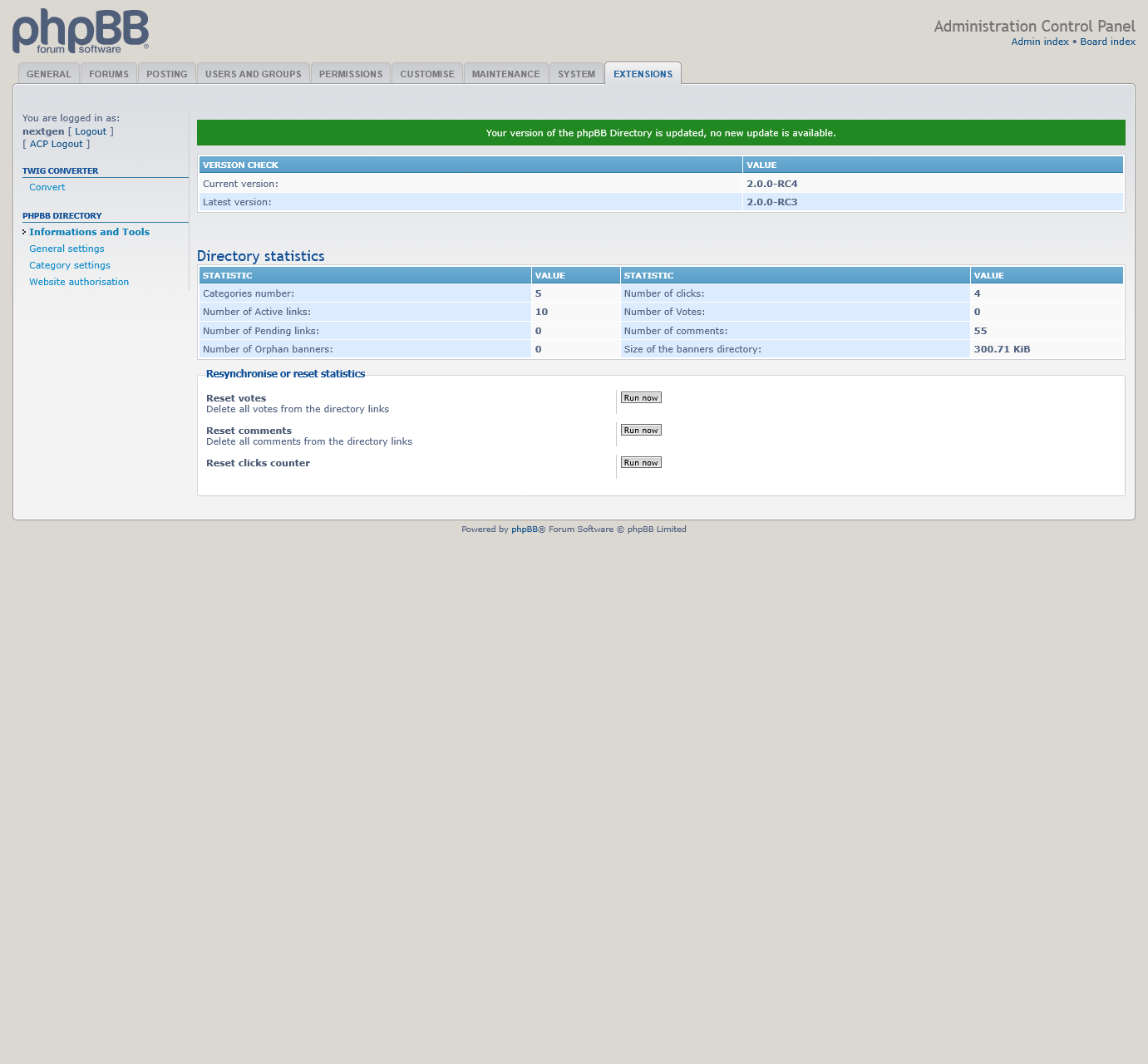The image size is (1148, 1064).
Task: Select Informations and Tools in the sidebar
Action: (89, 231)
